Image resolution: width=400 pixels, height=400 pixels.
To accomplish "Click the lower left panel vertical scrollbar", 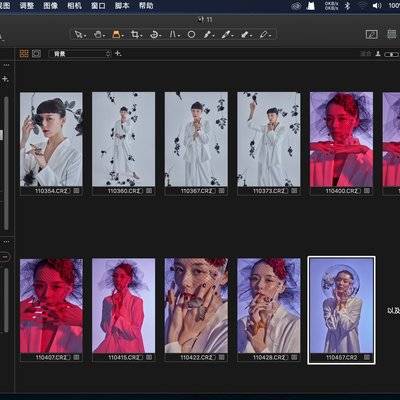I will click(6, 300).
